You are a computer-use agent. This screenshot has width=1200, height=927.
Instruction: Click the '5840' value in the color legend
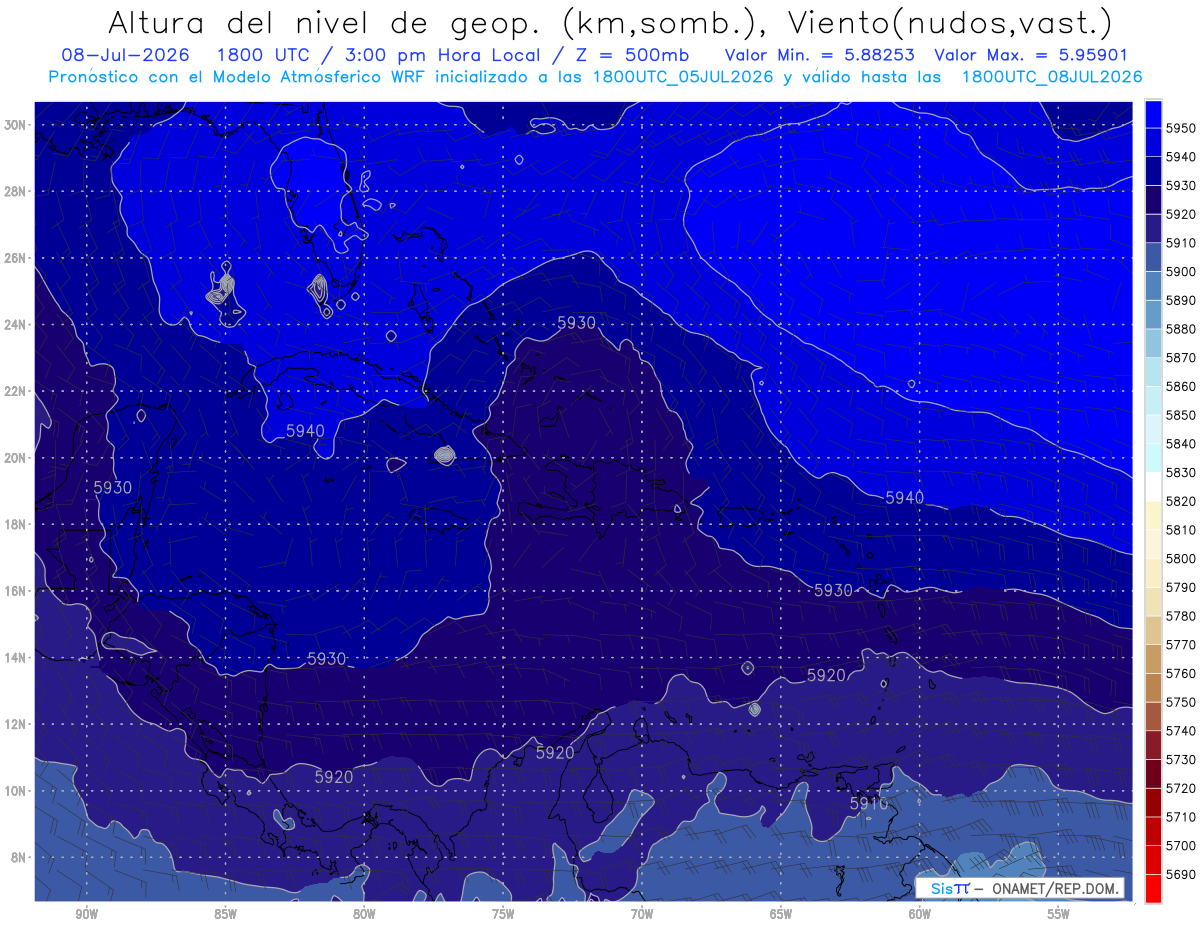click(x=1180, y=443)
